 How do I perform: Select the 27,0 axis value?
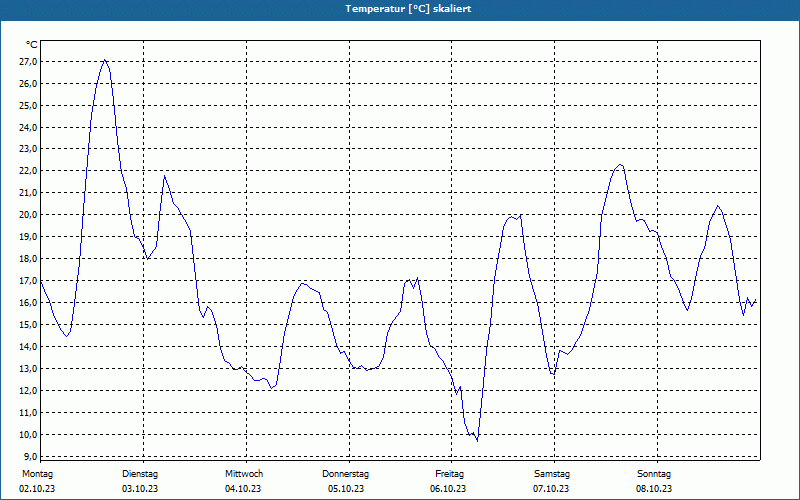tap(28, 62)
